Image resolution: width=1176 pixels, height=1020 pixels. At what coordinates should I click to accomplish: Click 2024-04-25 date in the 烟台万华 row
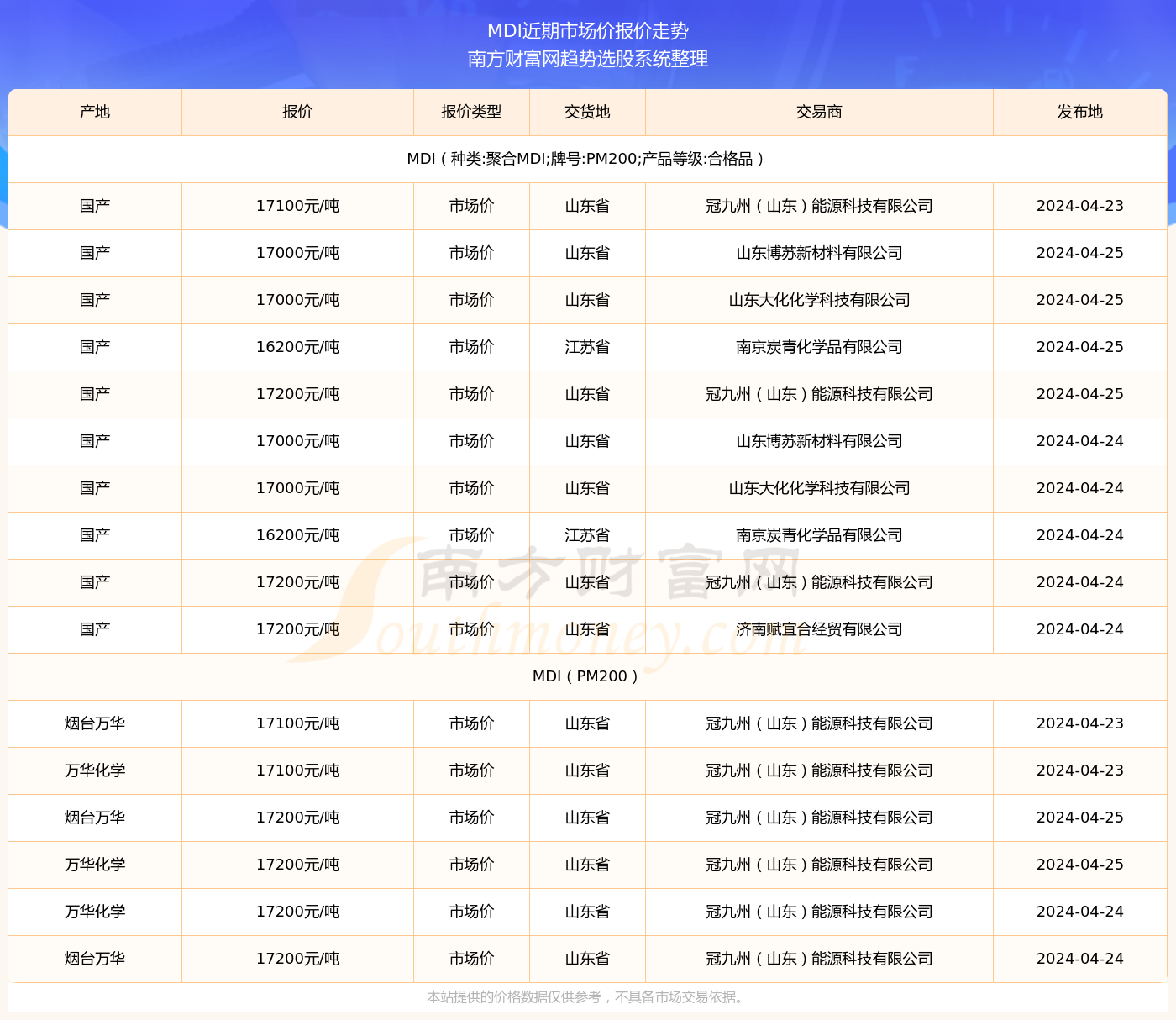[1079, 818]
